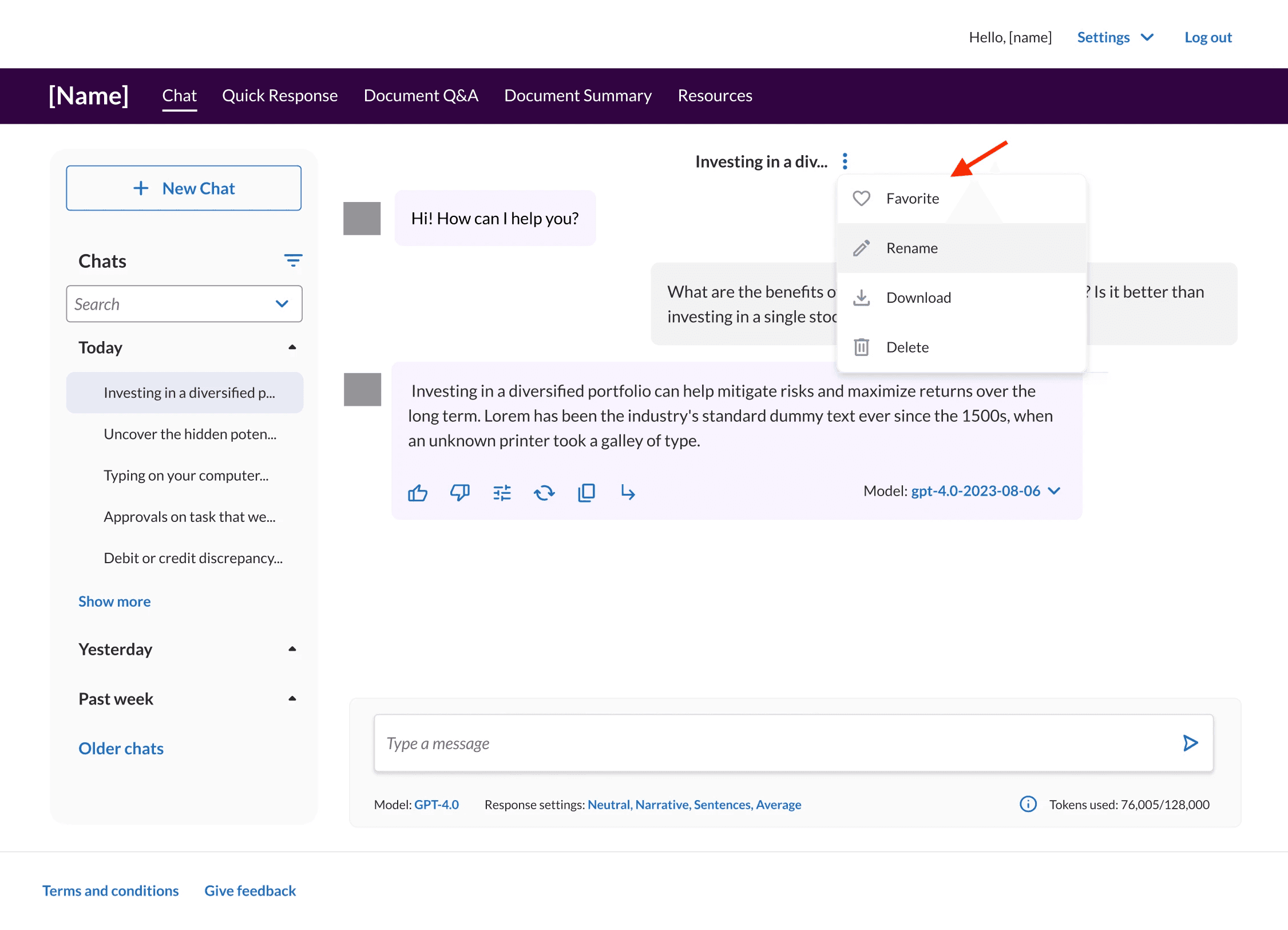Open the Quick Response tab
The height and width of the screenshot is (930, 1288).
tap(280, 96)
